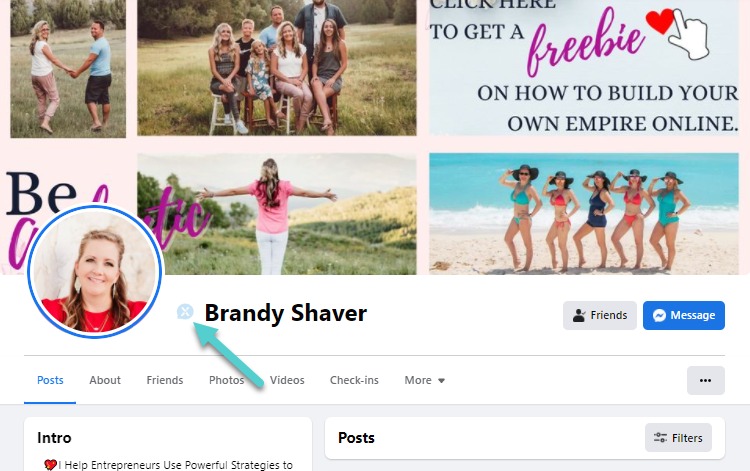
Task: Click the heart emoji in Intro text
Action: click(50, 465)
